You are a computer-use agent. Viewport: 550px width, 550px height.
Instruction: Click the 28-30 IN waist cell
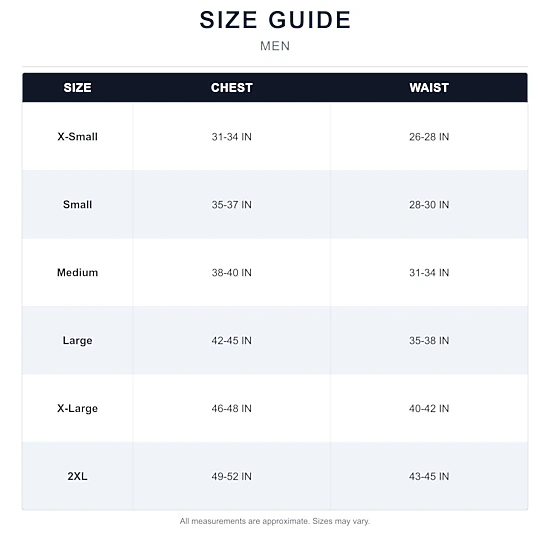(x=429, y=205)
